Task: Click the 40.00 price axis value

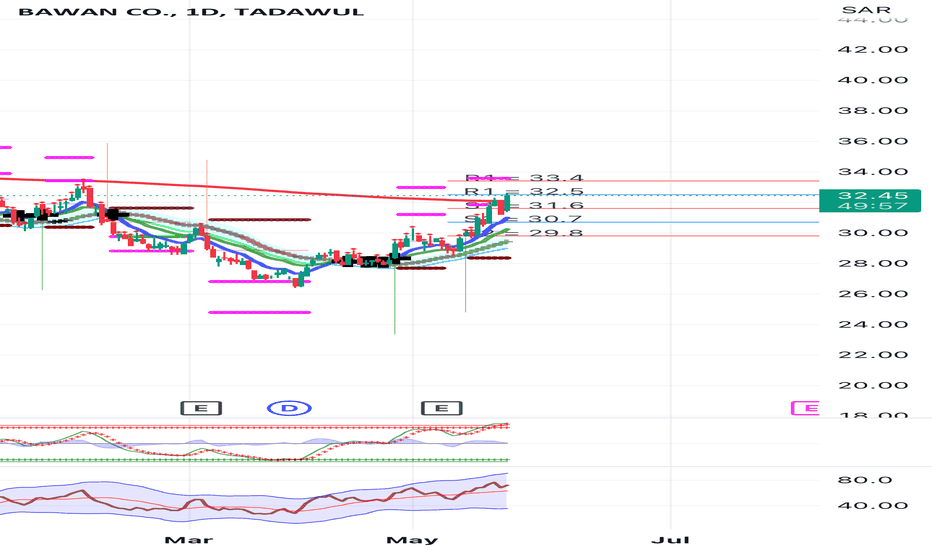Action: [x=873, y=80]
